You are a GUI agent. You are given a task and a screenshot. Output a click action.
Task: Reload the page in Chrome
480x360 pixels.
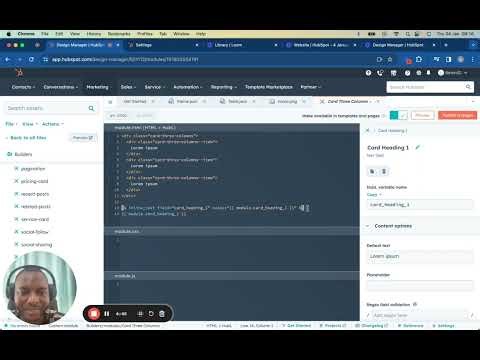click(x=31, y=59)
